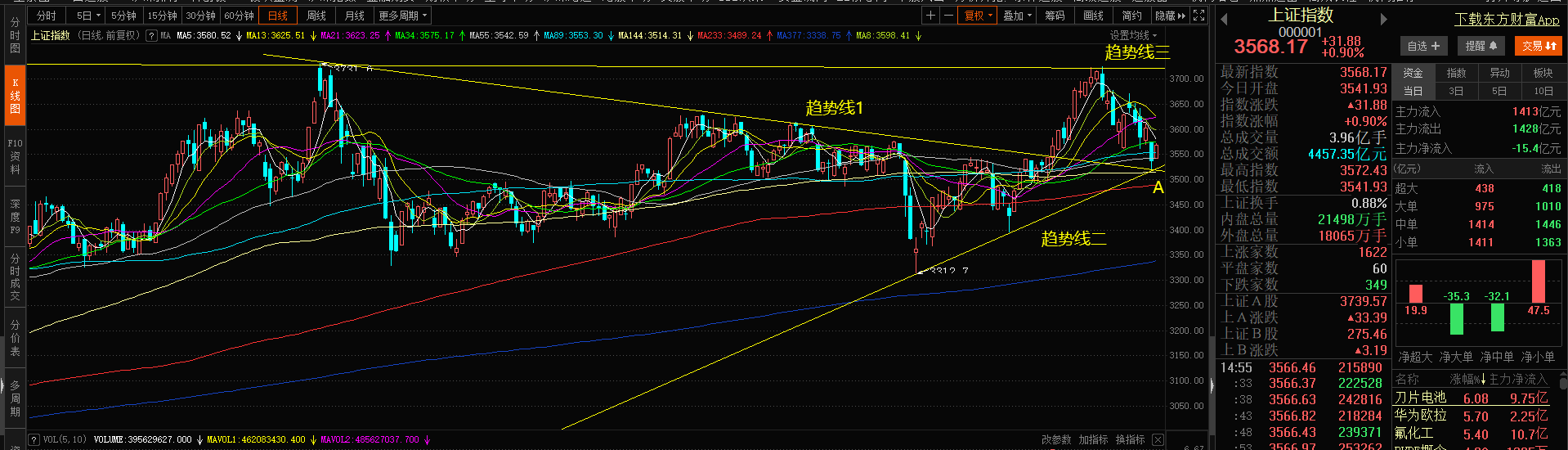Viewport: 1568px width, 450px height.
Task: Select the 指数 tab in the right panel
Action: 1456,73
